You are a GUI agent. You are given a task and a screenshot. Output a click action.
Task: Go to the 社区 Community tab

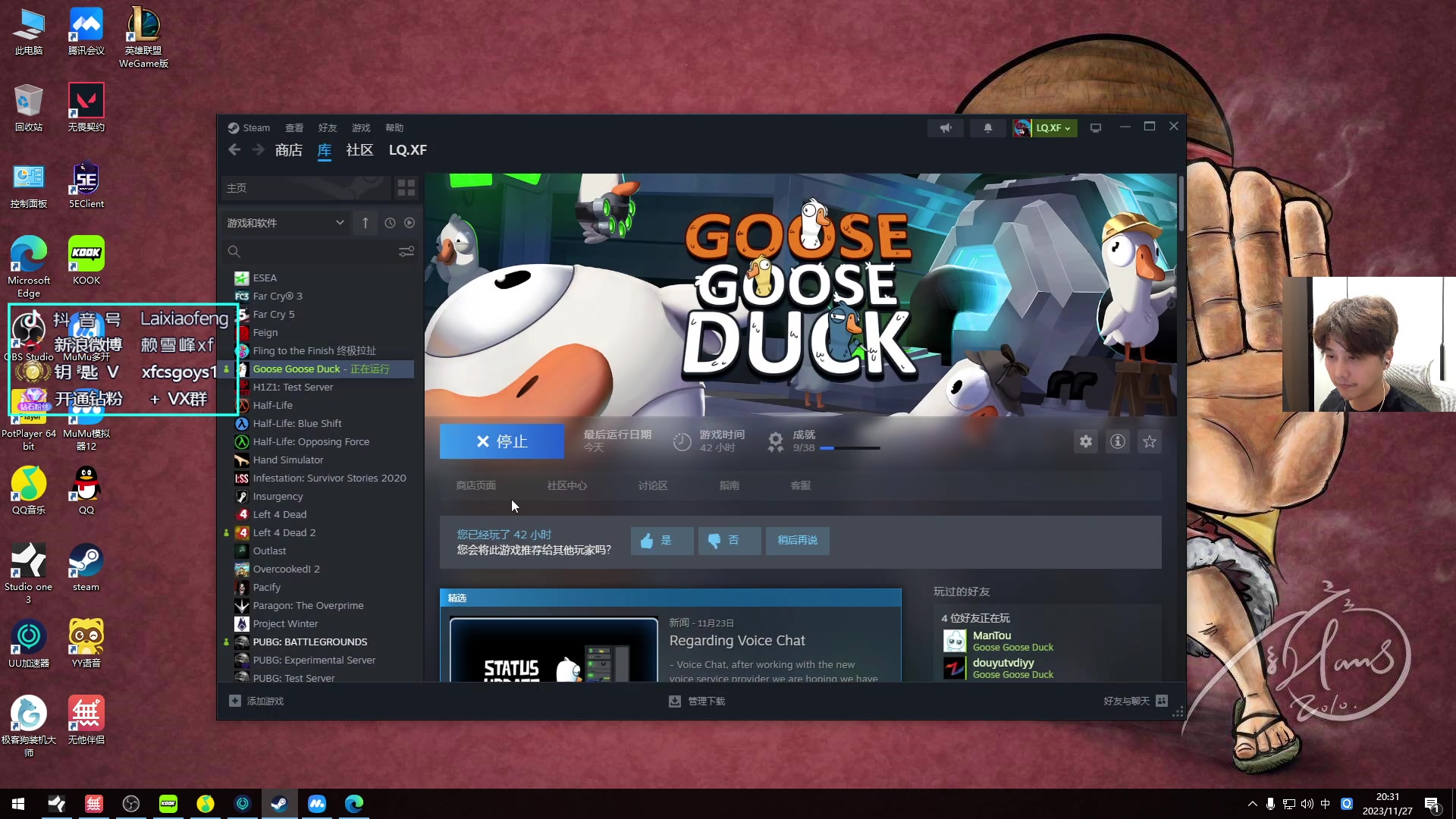pyautogui.click(x=359, y=149)
